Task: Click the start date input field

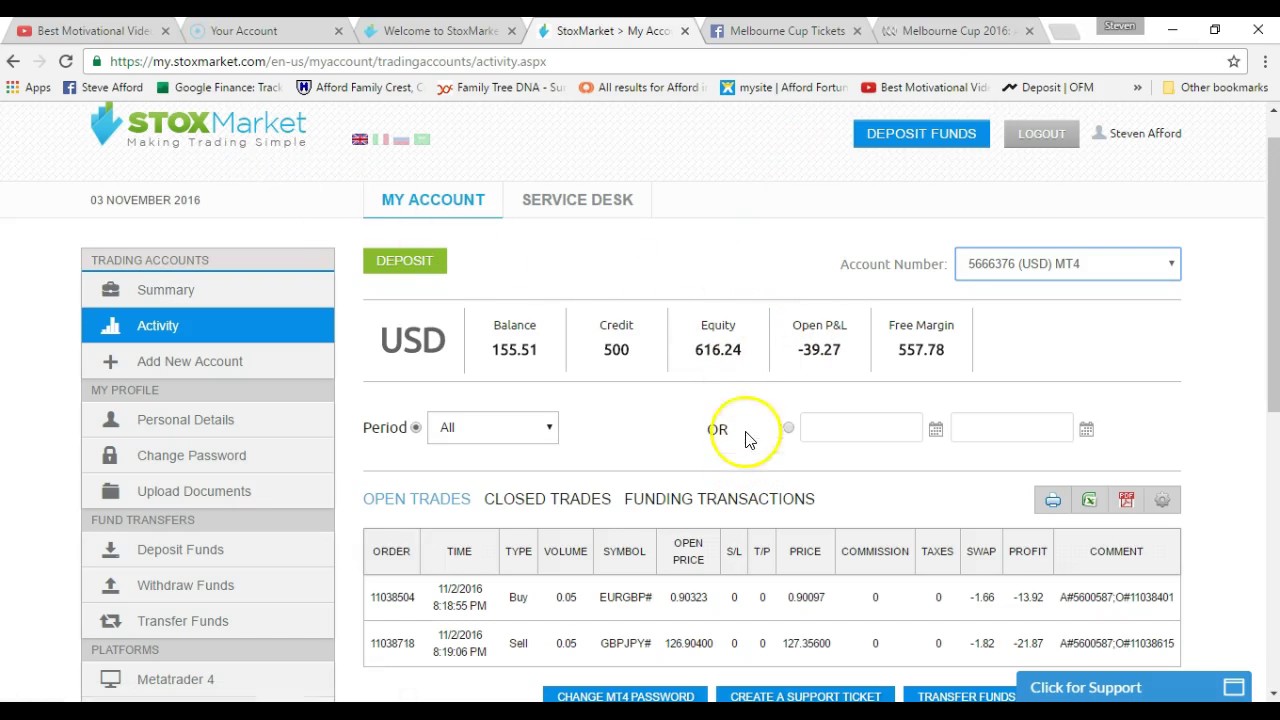Action: pyautogui.click(x=861, y=428)
